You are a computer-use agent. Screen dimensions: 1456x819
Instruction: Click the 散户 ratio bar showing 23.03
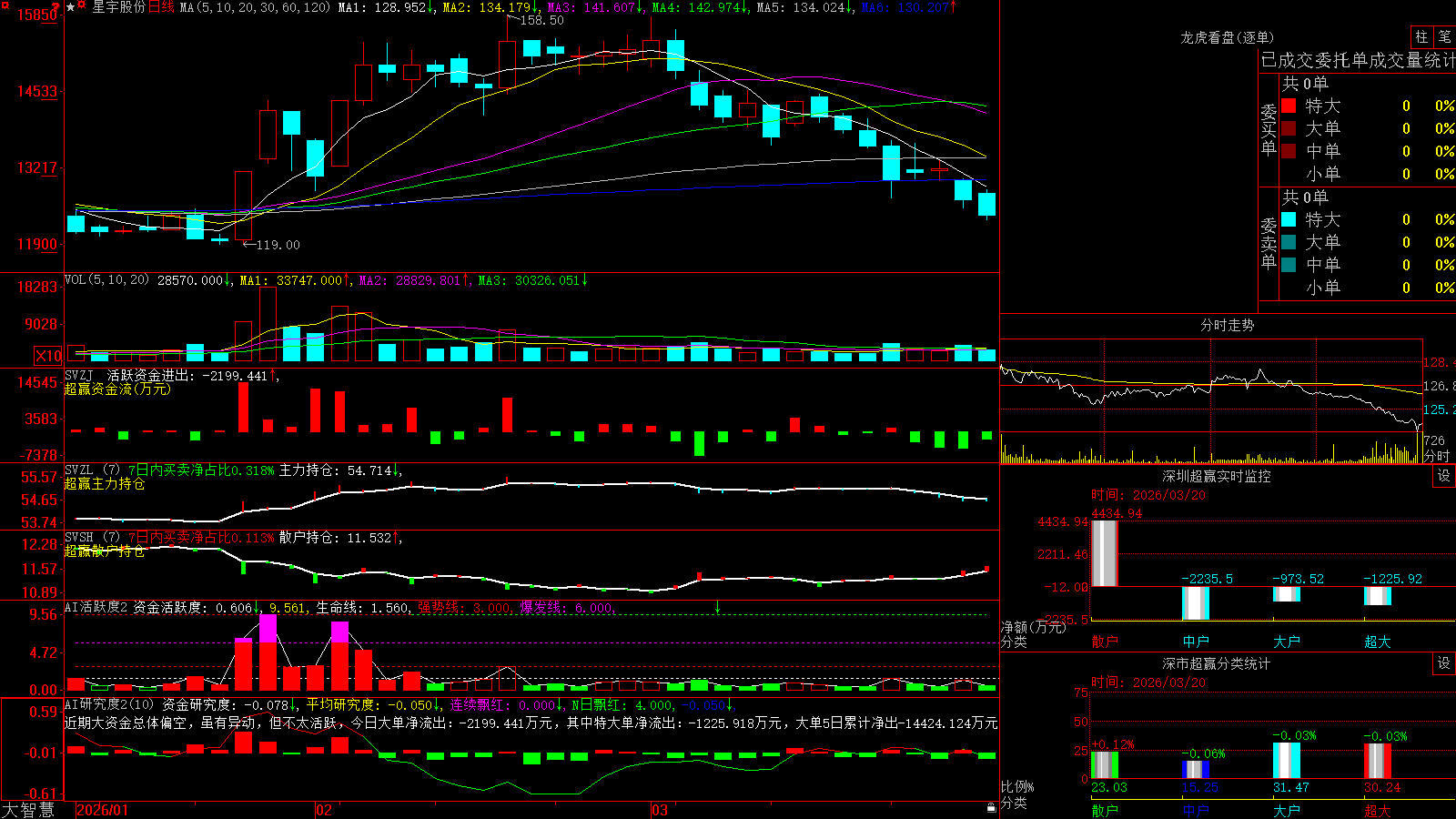(x=1104, y=764)
